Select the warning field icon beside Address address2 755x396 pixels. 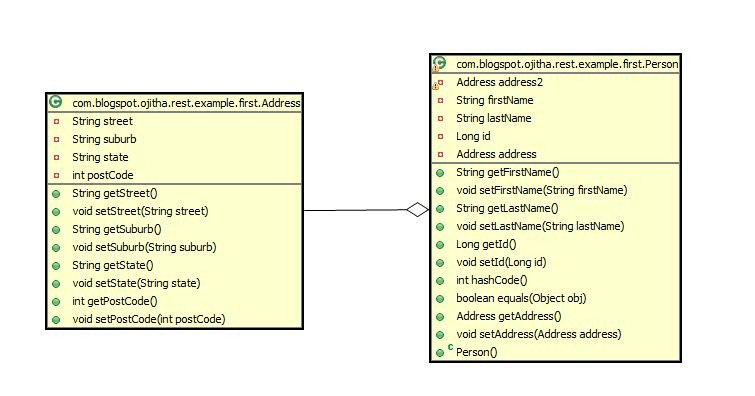click(438, 84)
